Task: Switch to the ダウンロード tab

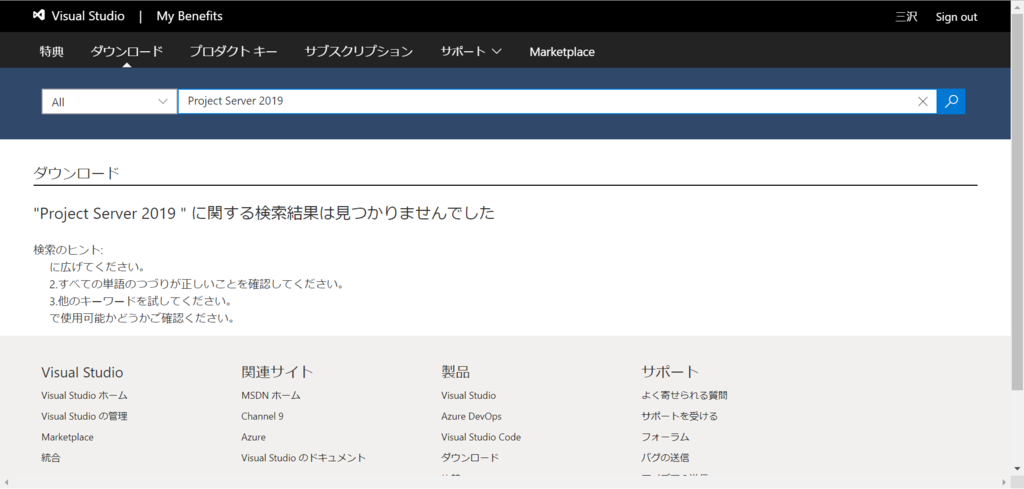Action: pyautogui.click(x=126, y=52)
